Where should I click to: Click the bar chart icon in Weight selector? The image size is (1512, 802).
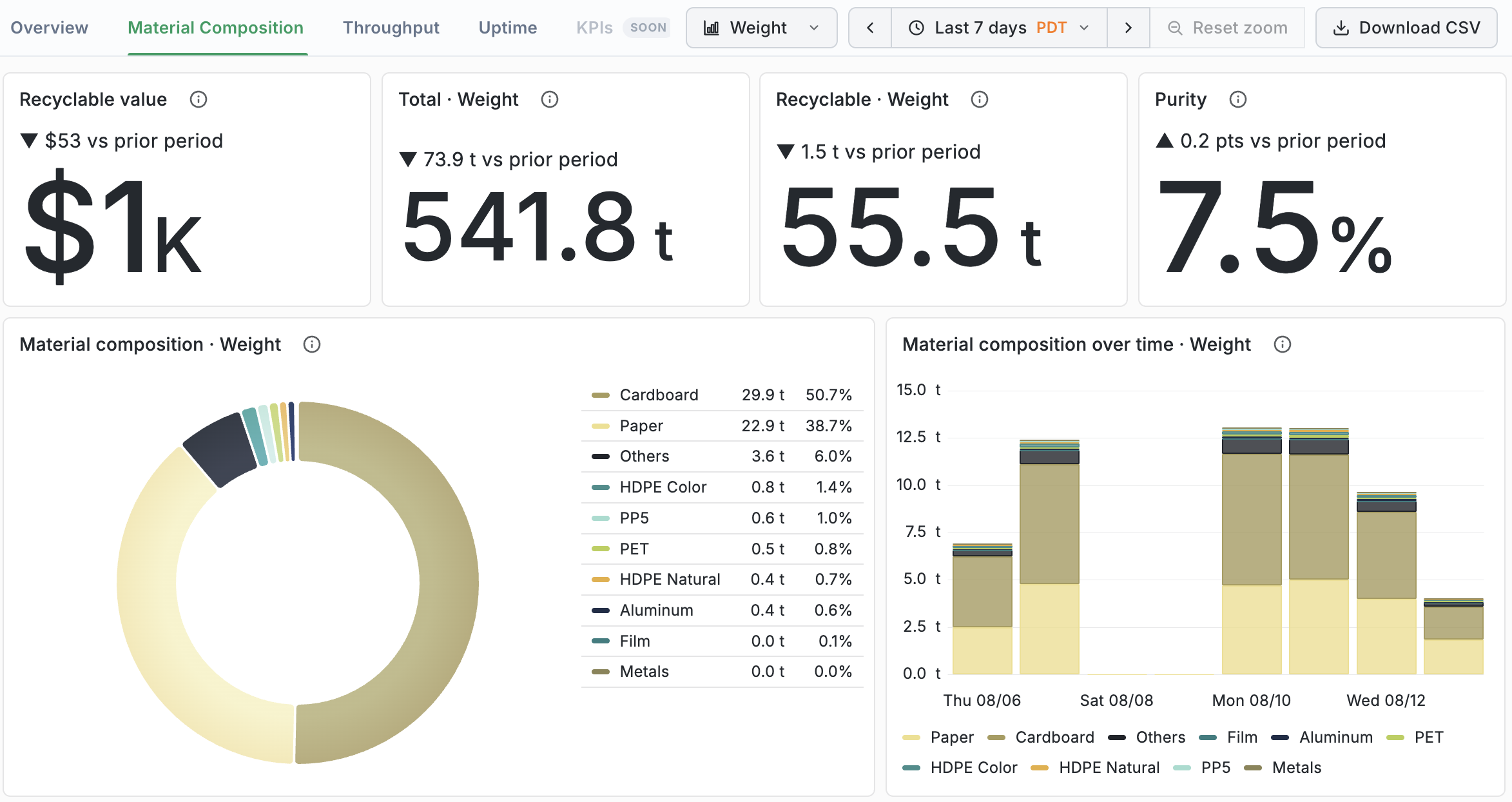click(712, 28)
